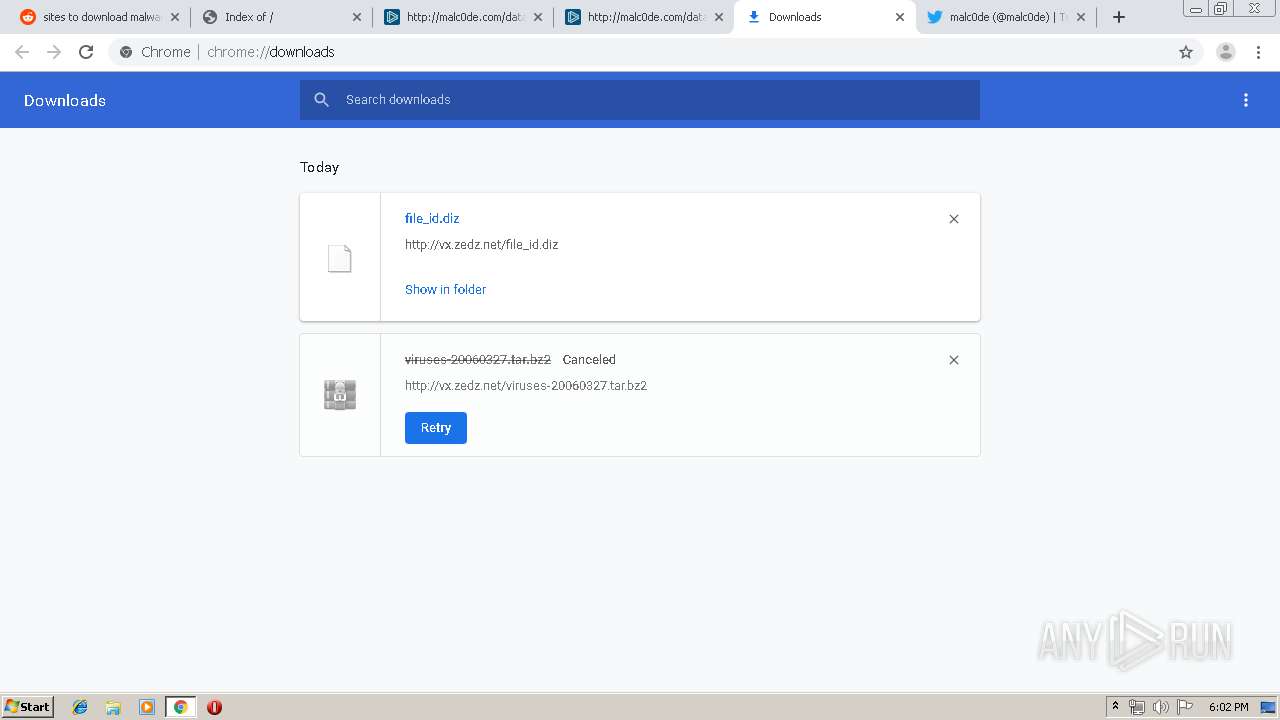The image size is (1280, 720).
Task: Open Windows Explorer from taskbar
Action: coord(113,707)
